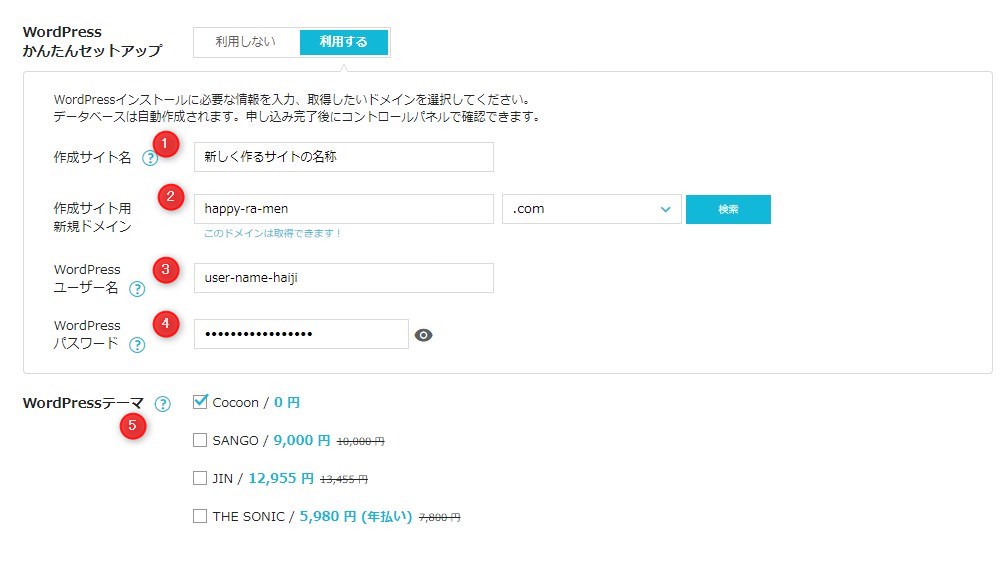
Task: Click the SANGO / 9,000 円 label
Action: point(271,440)
